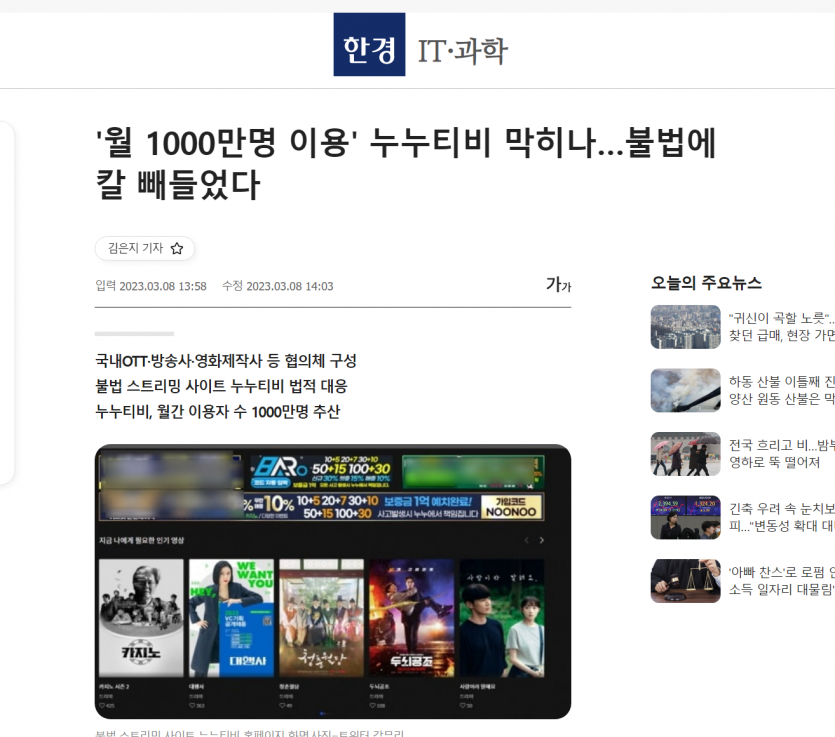
Task: Click the previous arrow in the screenshot carousel
Action: [527, 540]
